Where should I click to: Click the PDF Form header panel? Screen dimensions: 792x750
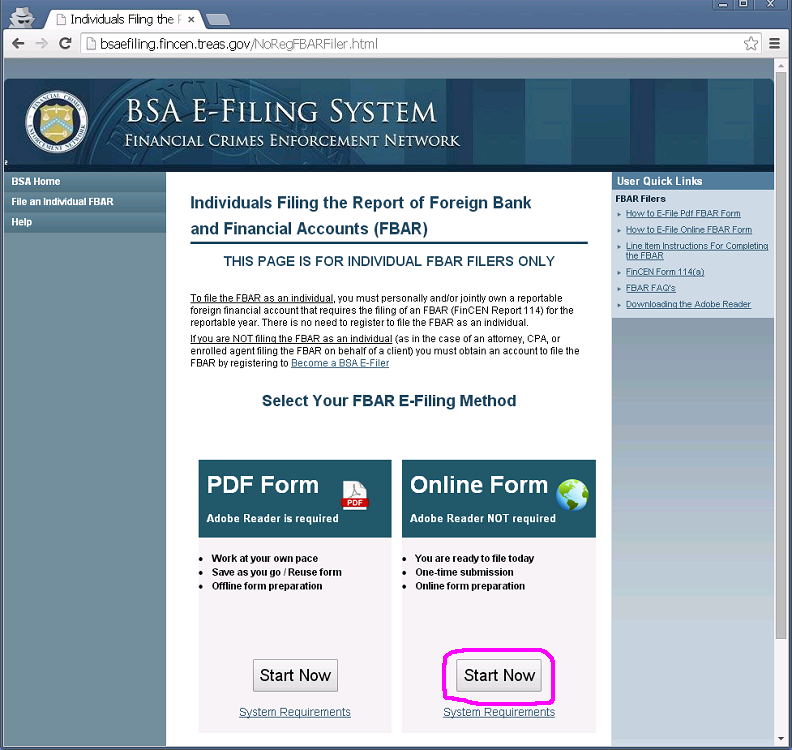click(295, 498)
